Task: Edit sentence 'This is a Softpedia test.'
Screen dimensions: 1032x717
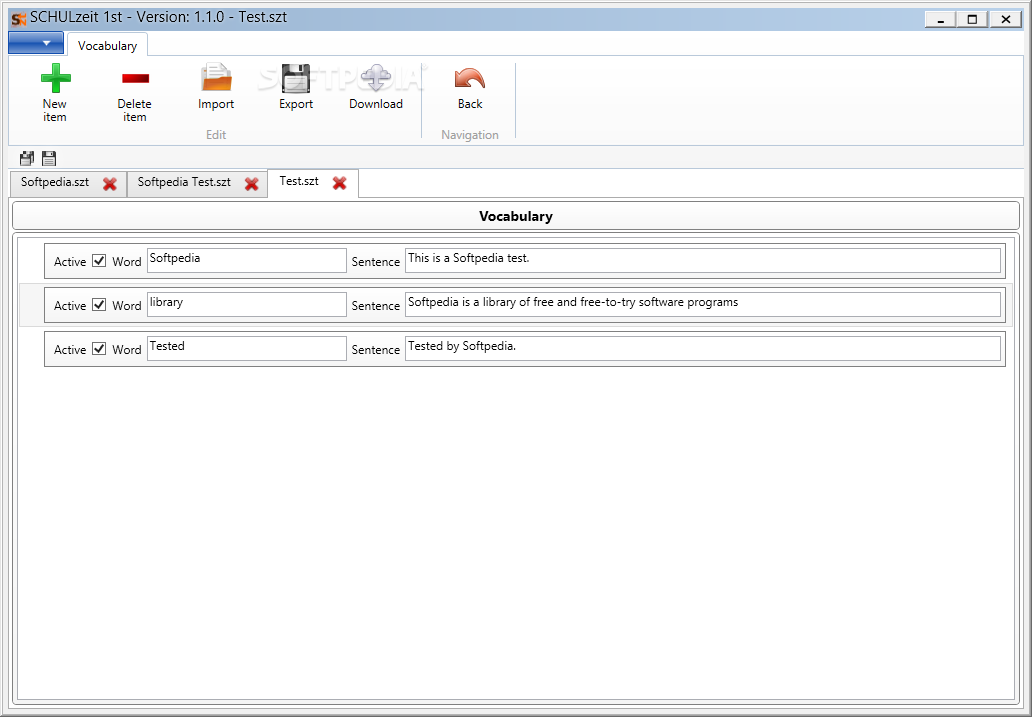Action: click(703, 260)
